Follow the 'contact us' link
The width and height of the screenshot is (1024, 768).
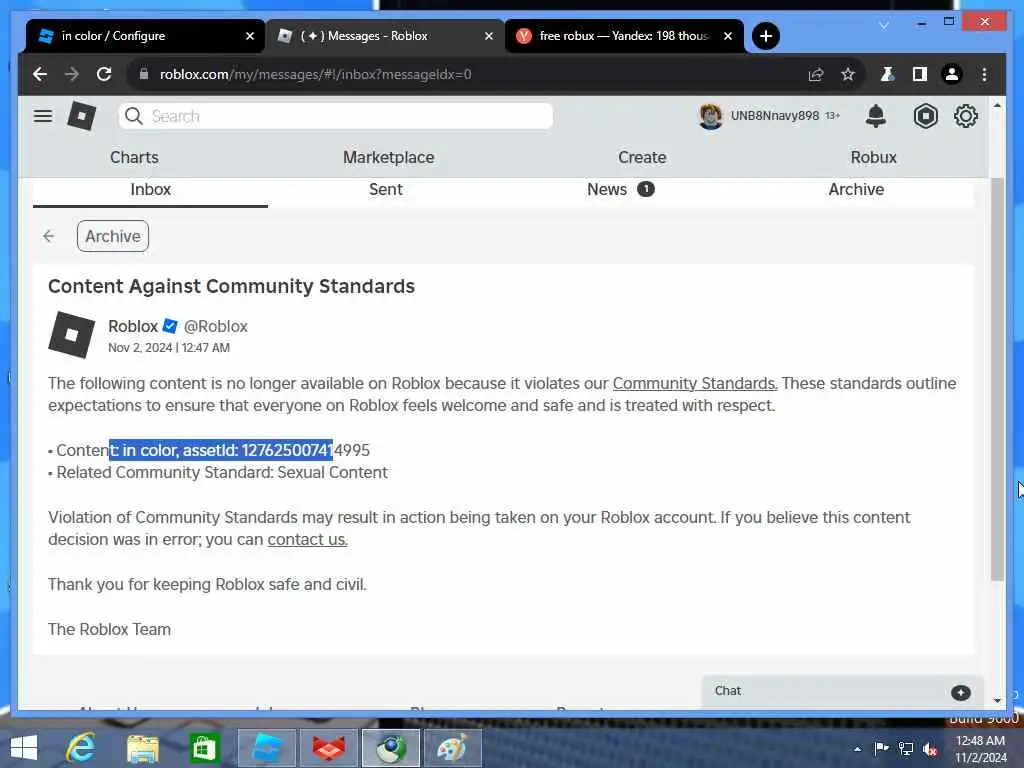pyautogui.click(x=307, y=539)
